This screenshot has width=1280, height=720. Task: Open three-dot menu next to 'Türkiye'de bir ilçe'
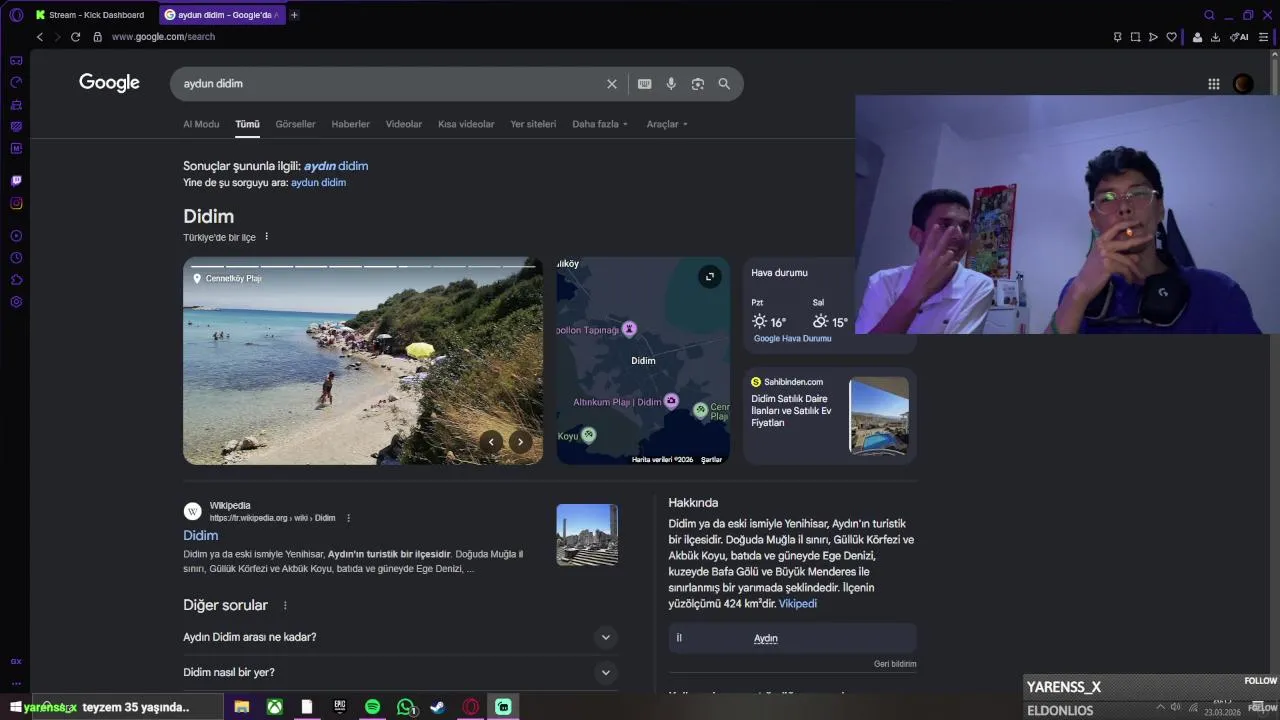[266, 237]
